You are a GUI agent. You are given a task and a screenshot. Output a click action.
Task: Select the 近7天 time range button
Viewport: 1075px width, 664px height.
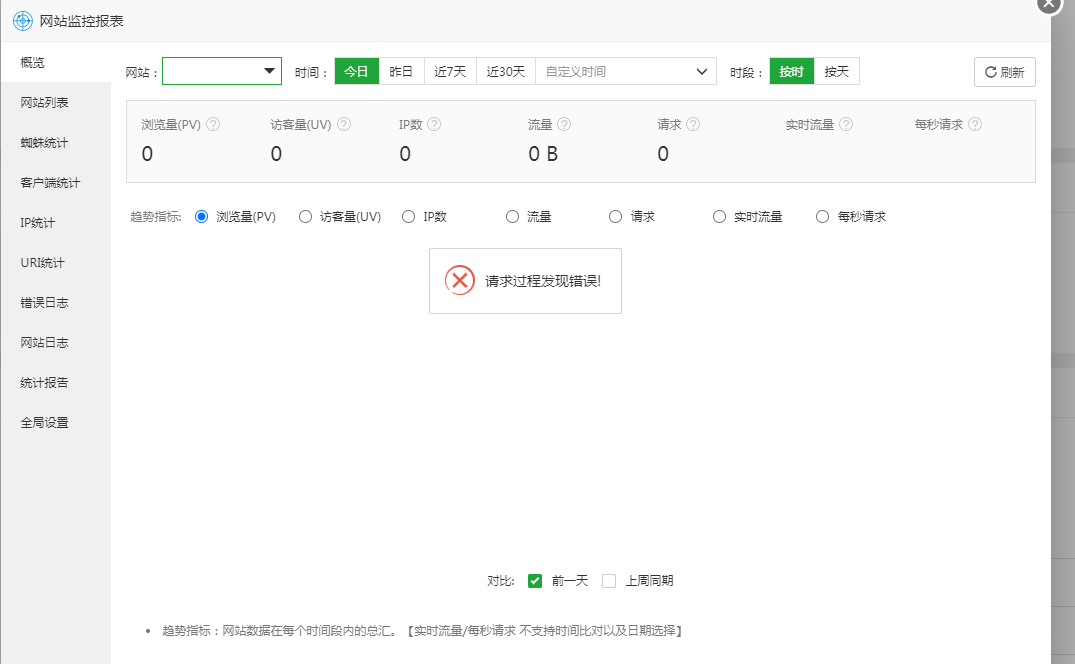point(450,71)
